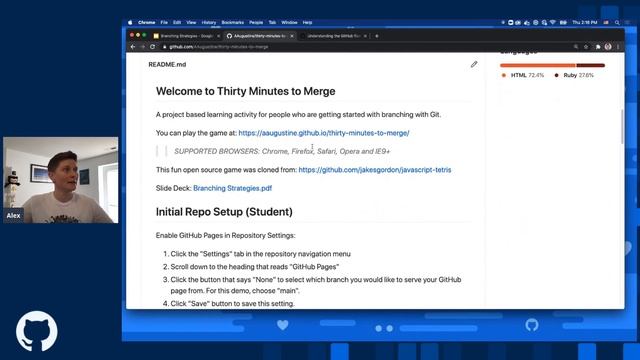640x360 pixels.
Task: Open the Help menu
Action: (x=307, y=22)
